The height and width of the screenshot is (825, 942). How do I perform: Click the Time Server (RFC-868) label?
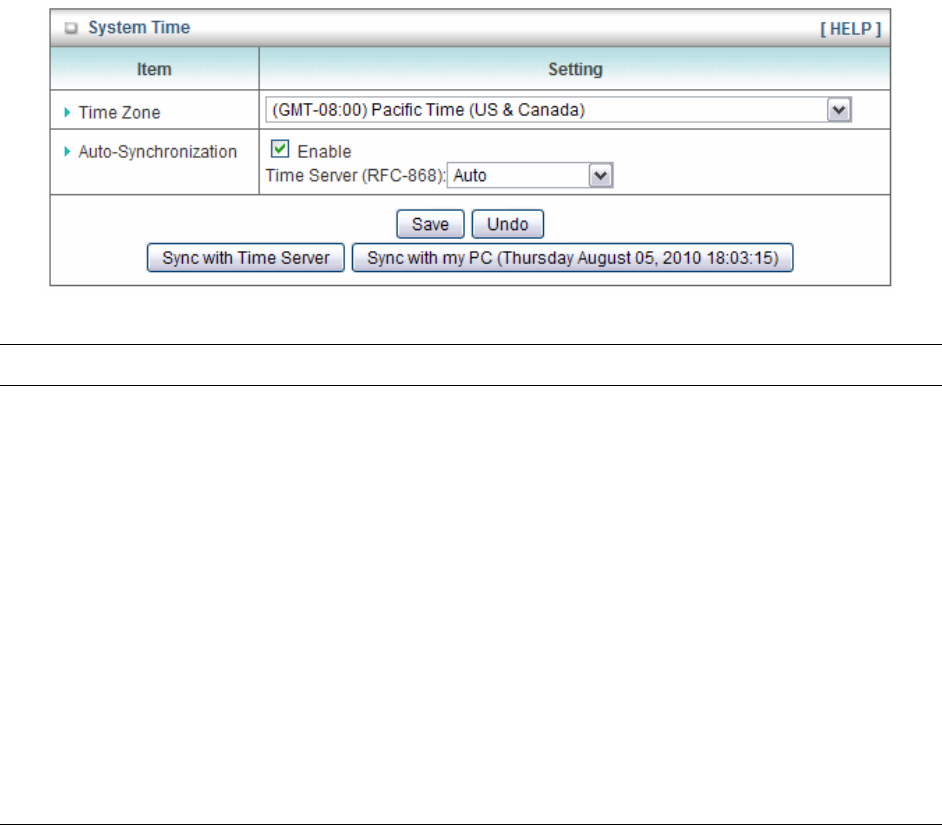tap(354, 176)
